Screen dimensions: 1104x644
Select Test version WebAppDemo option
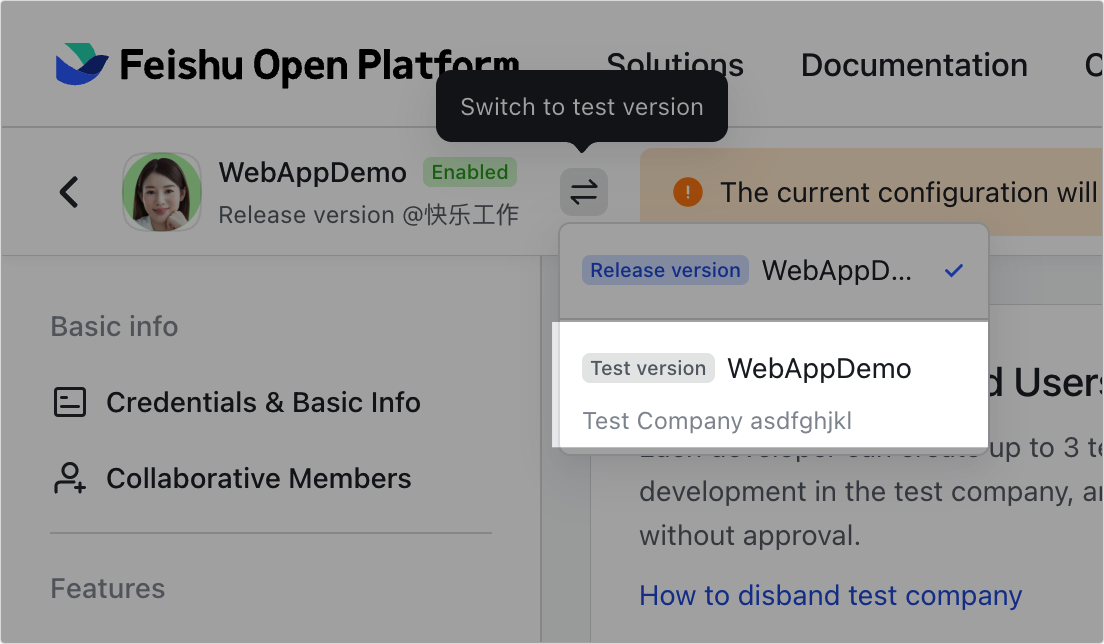(x=774, y=384)
